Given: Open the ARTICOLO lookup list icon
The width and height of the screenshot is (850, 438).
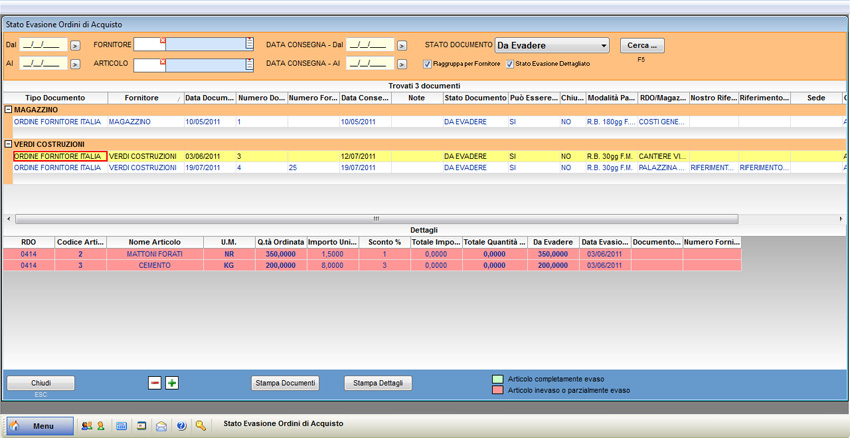Looking at the screenshot, I should [x=249, y=64].
